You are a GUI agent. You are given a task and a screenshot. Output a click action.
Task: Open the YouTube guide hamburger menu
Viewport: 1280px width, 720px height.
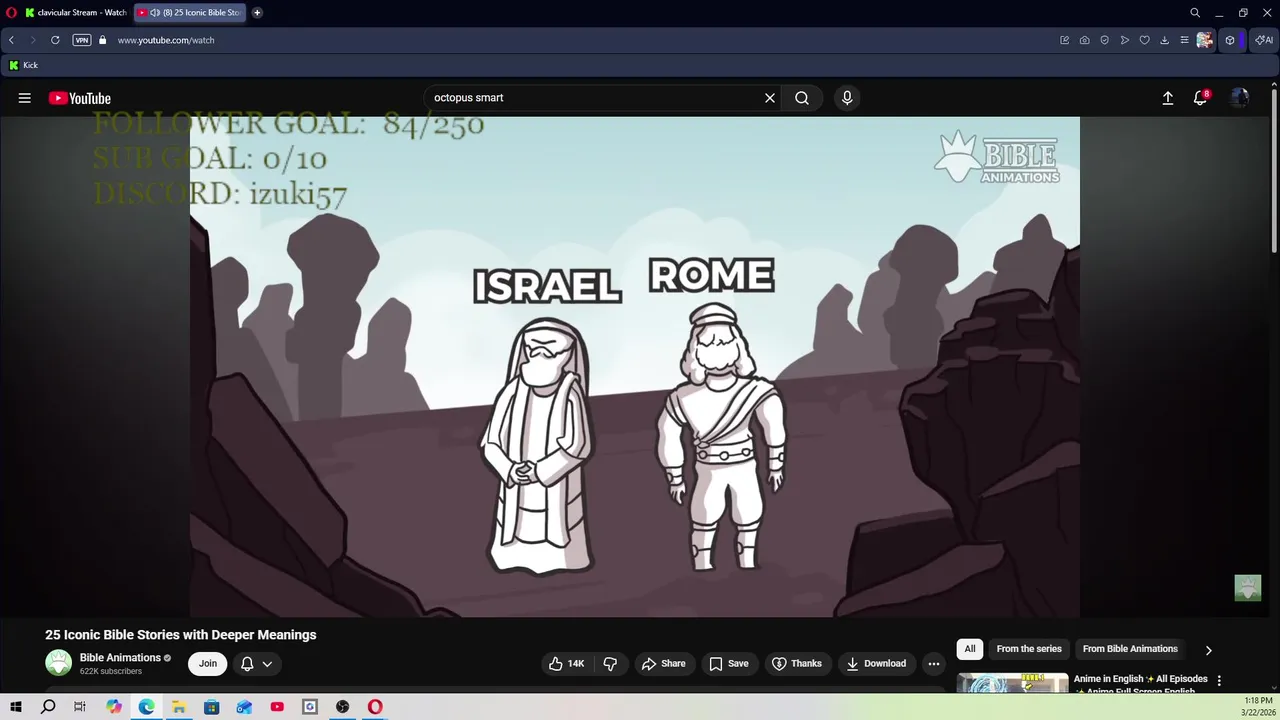coord(25,98)
